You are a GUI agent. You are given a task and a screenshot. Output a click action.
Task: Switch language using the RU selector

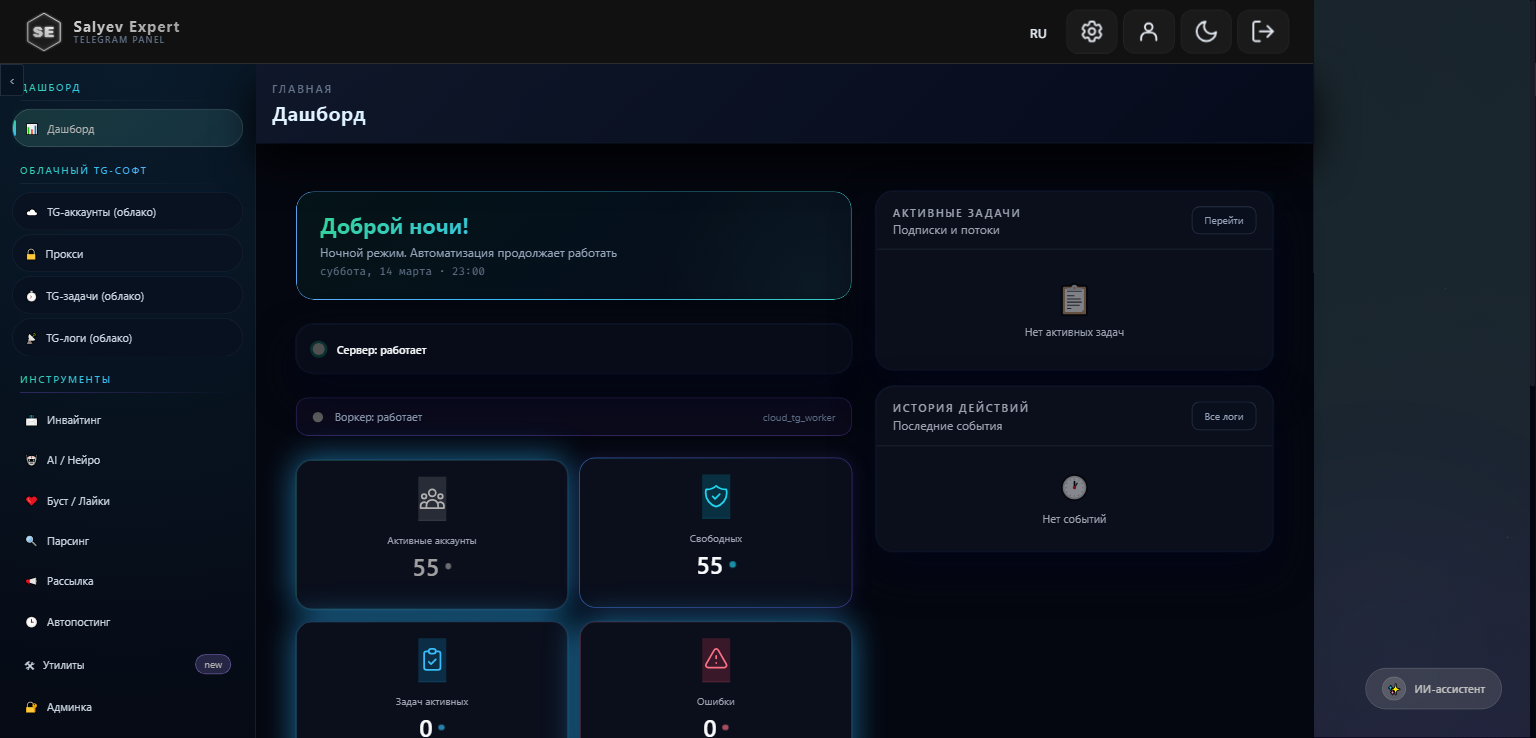(1038, 33)
